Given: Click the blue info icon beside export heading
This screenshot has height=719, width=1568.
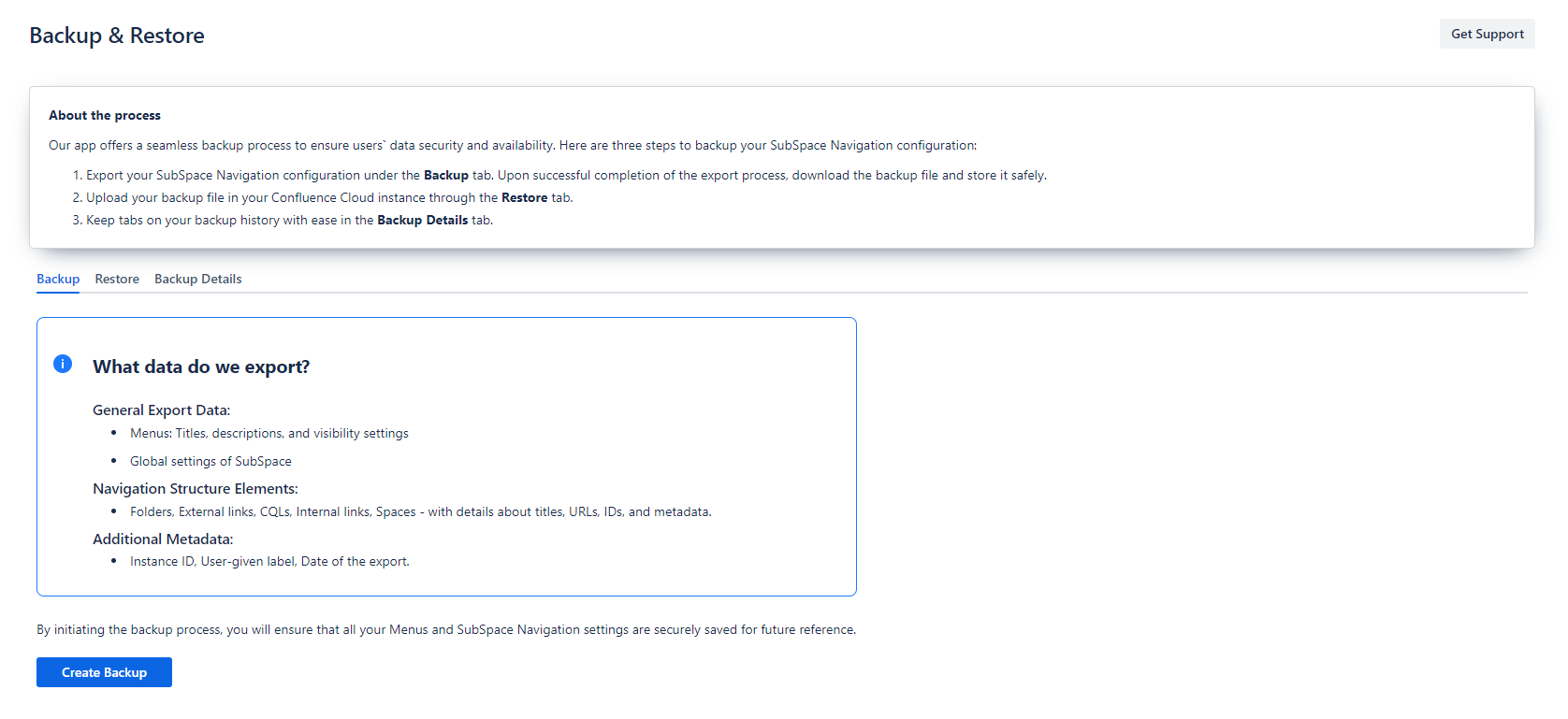Looking at the screenshot, I should coord(63,364).
